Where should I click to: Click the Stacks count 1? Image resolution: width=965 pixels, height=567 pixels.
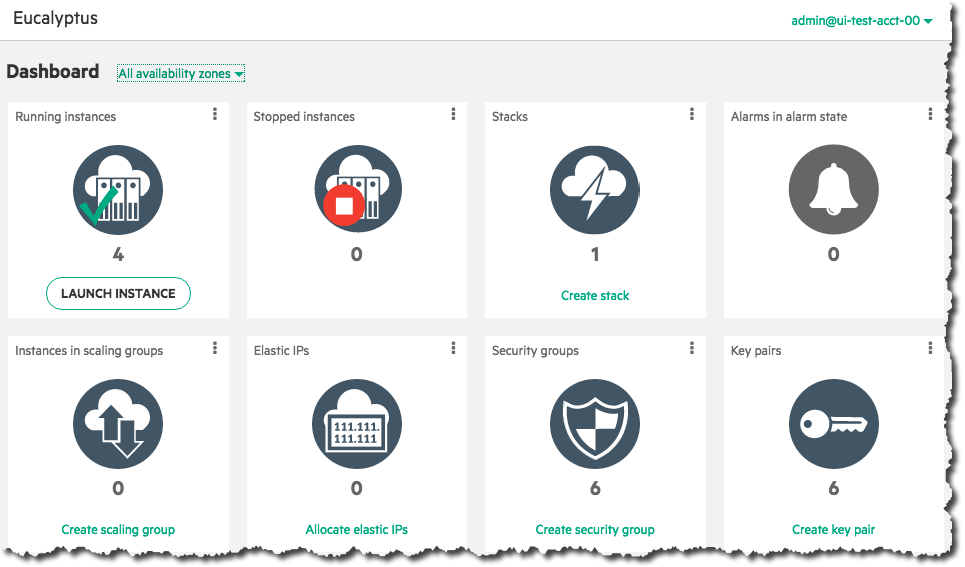tap(595, 254)
